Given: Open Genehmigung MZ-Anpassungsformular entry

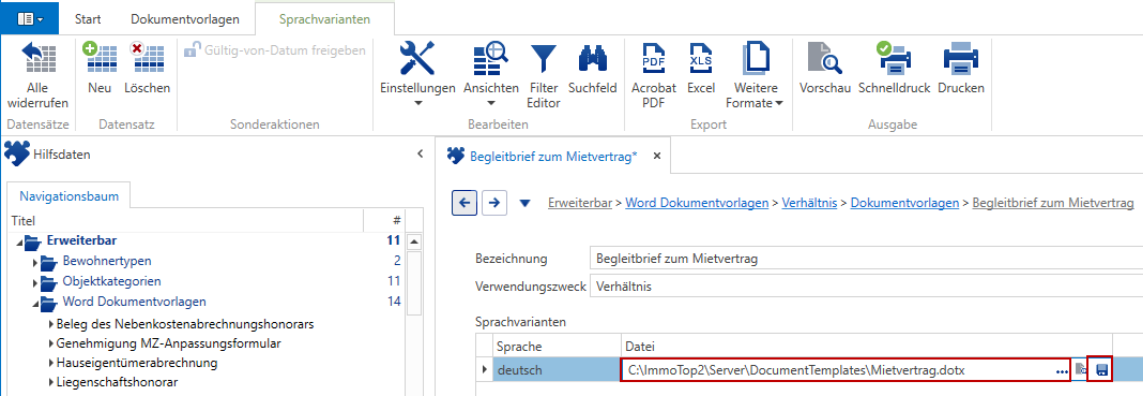Looking at the screenshot, I should coord(168,343).
